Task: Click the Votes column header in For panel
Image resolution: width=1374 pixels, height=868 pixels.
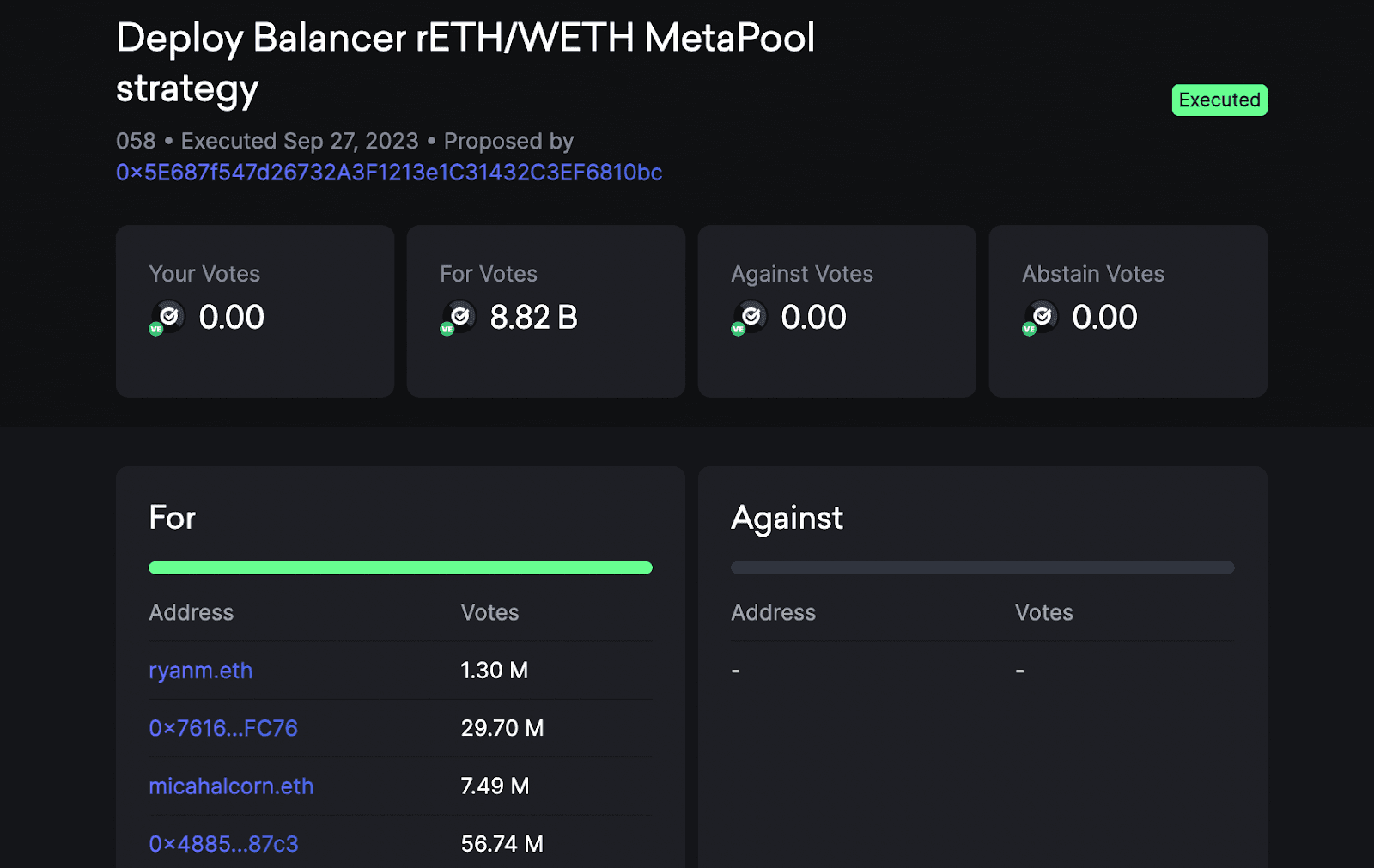Action: (x=489, y=612)
